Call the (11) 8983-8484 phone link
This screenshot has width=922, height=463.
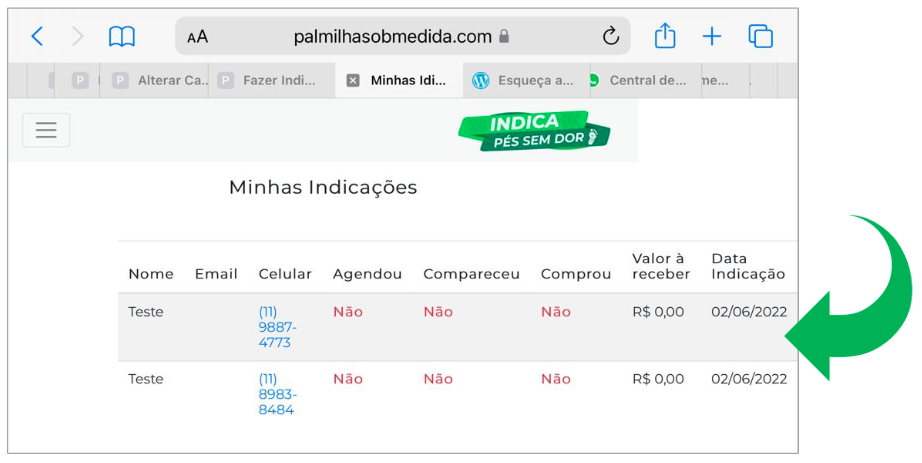click(278, 394)
